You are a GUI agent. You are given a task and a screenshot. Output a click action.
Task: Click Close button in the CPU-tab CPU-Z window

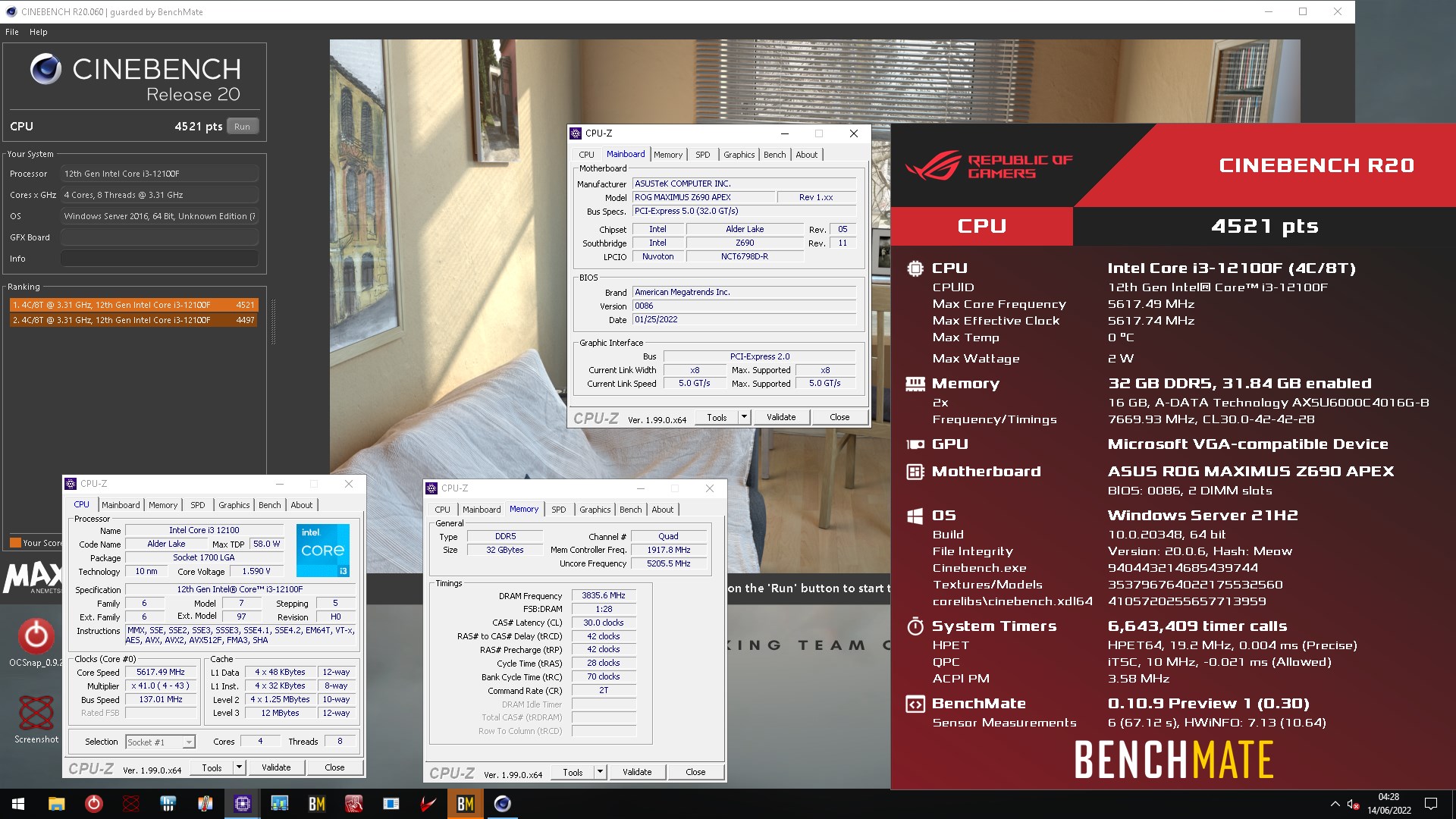point(334,767)
